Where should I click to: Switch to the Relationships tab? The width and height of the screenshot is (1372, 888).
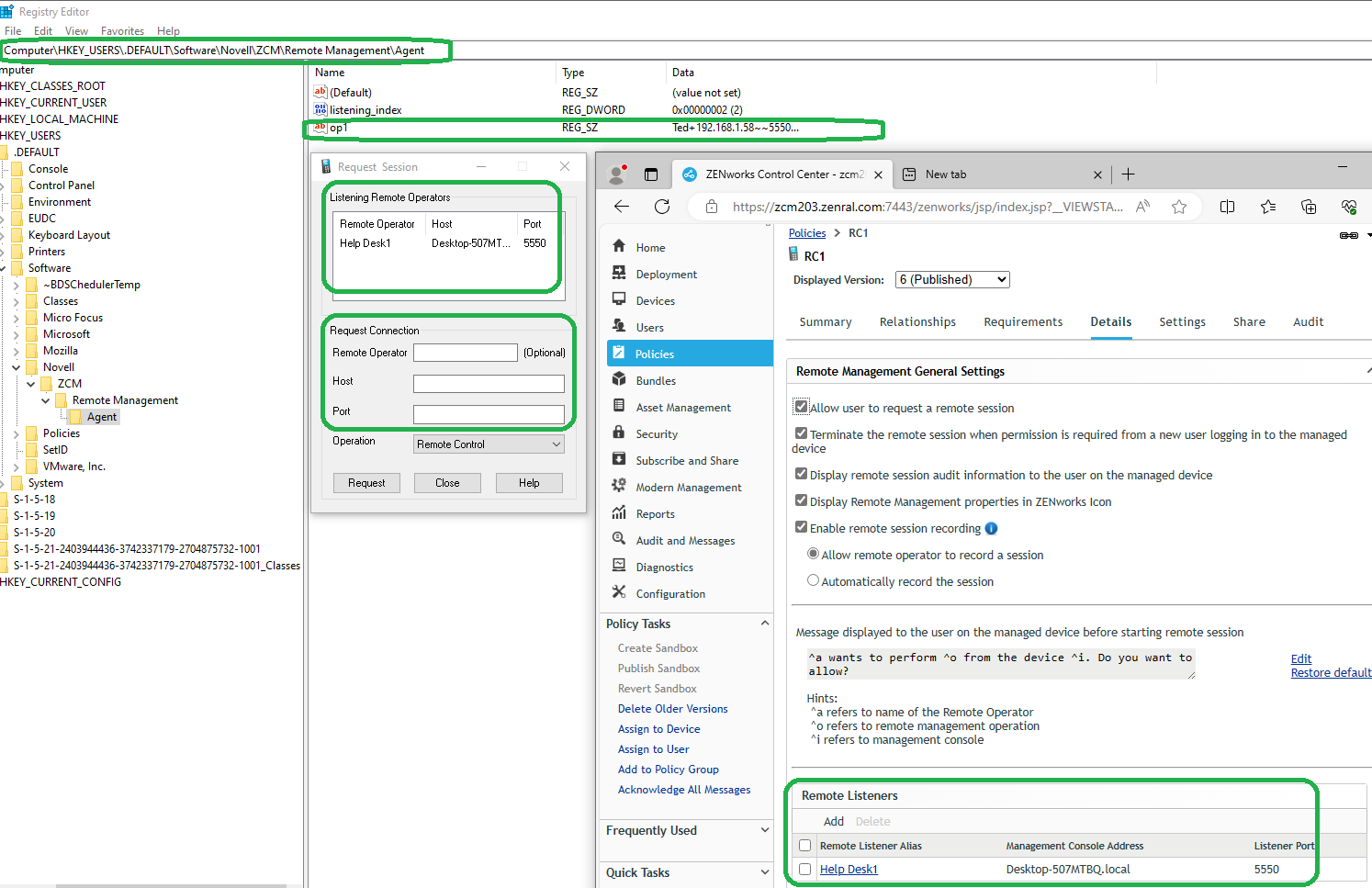917,322
